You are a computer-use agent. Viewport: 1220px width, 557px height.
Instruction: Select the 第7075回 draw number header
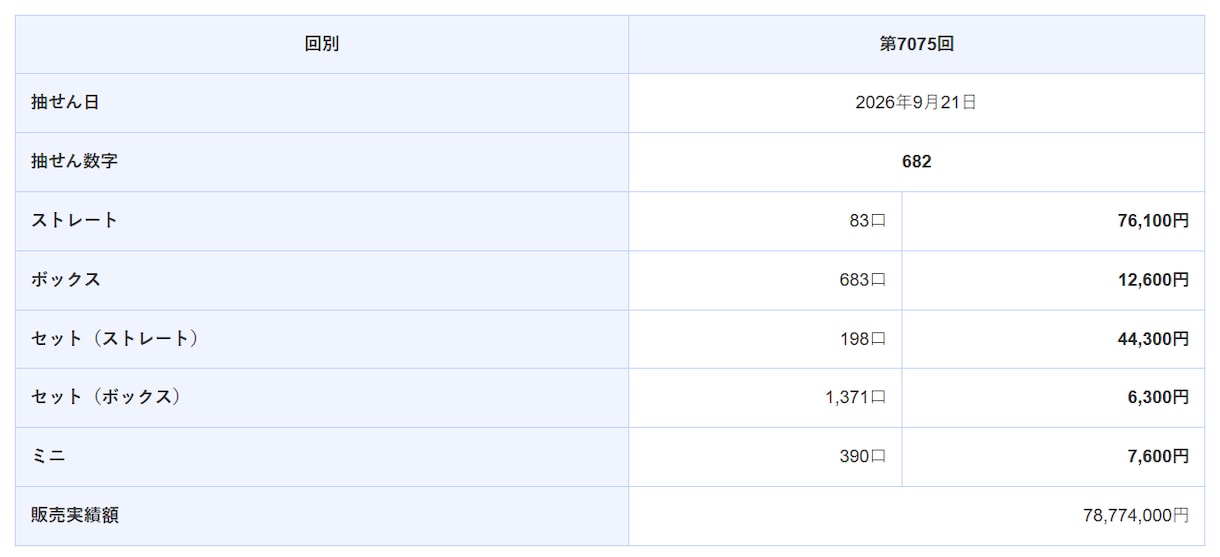coord(916,45)
